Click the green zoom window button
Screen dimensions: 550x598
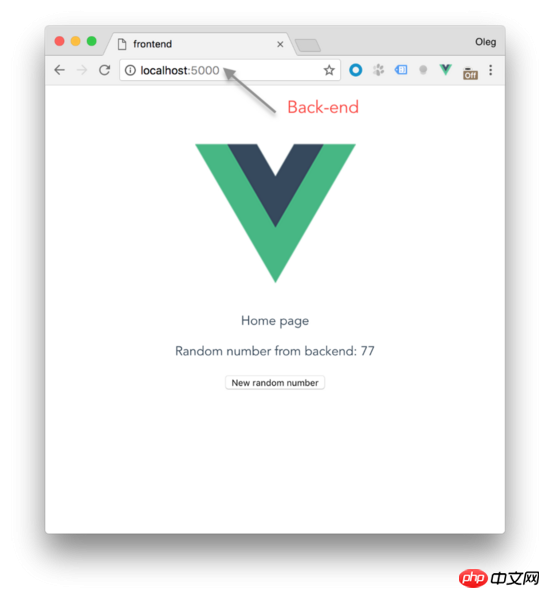point(92,41)
